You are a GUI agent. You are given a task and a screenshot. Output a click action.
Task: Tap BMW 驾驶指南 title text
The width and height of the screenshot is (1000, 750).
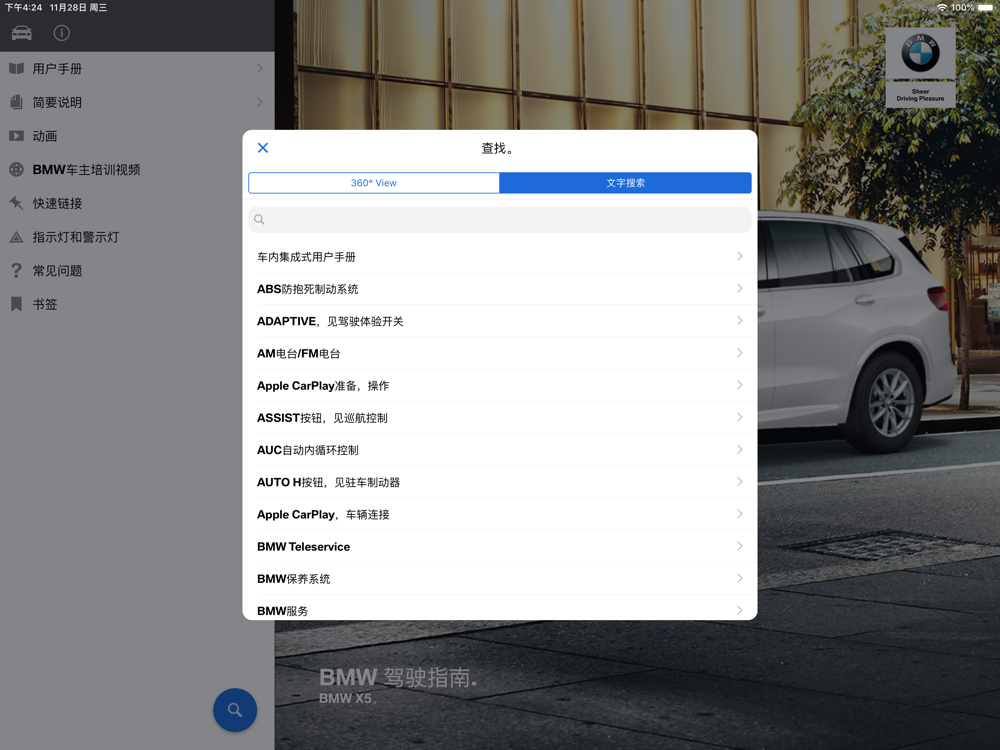pos(398,677)
